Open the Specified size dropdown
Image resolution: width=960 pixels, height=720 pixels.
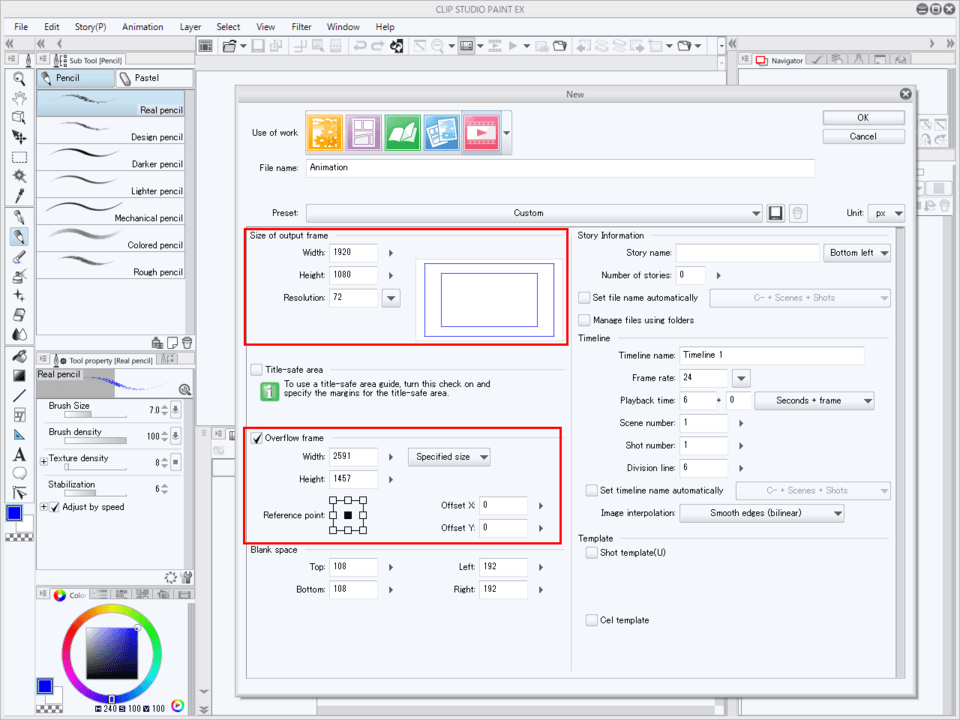(449, 457)
